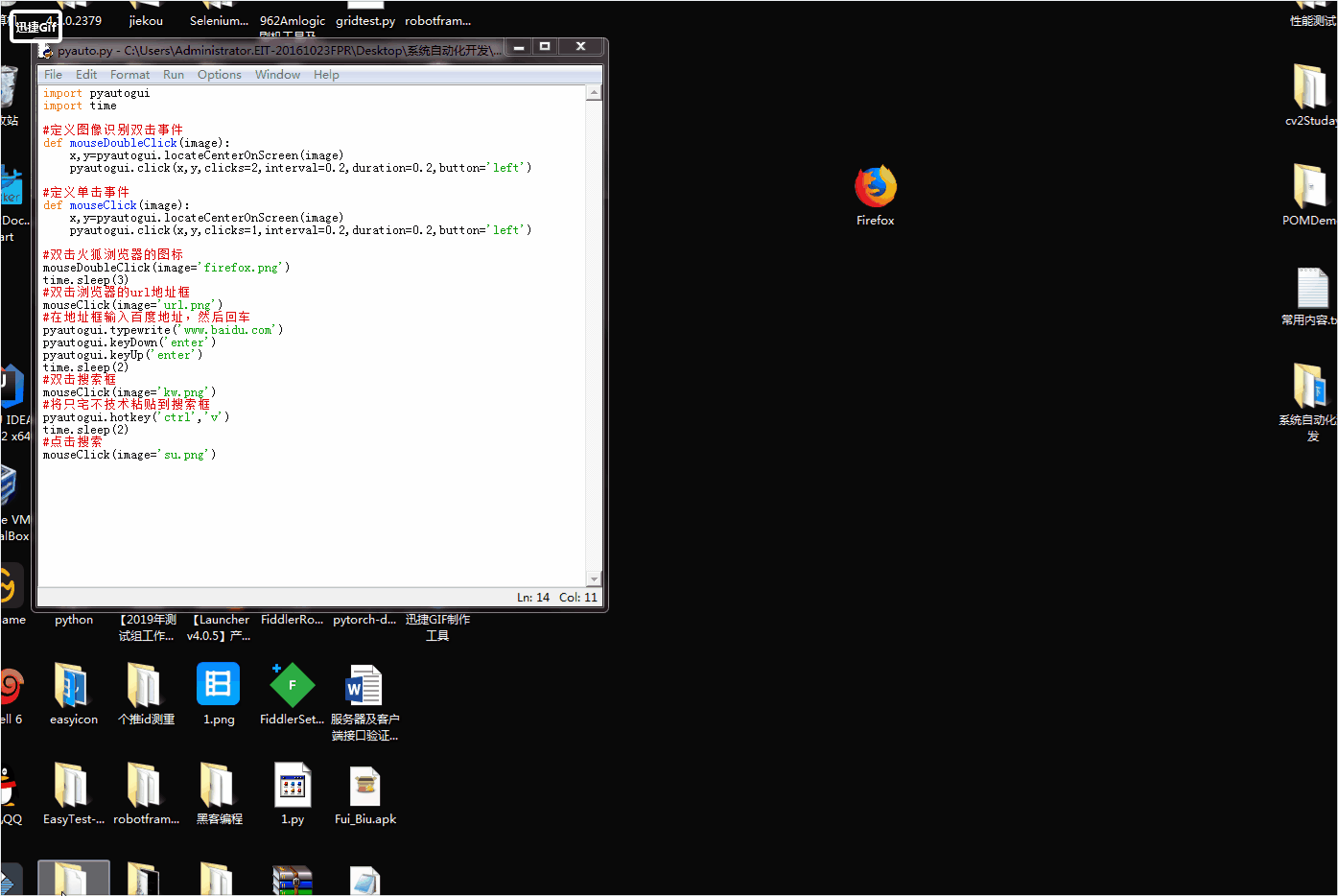Open the Window menu
1338x896 pixels.
click(x=277, y=74)
